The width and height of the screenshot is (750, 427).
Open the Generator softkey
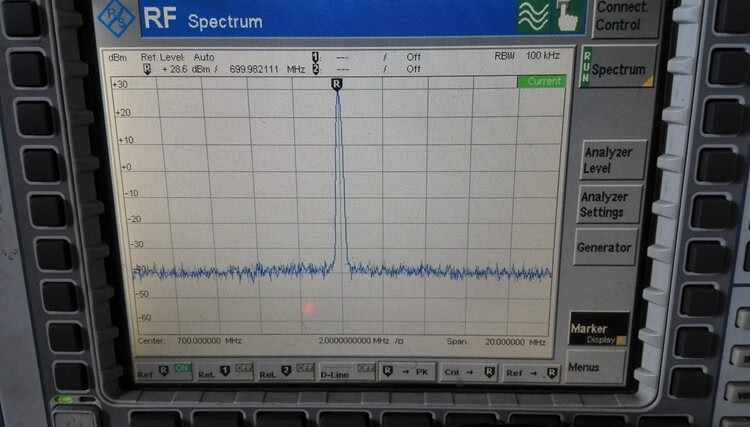pyautogui.click(x=605, y=247)
